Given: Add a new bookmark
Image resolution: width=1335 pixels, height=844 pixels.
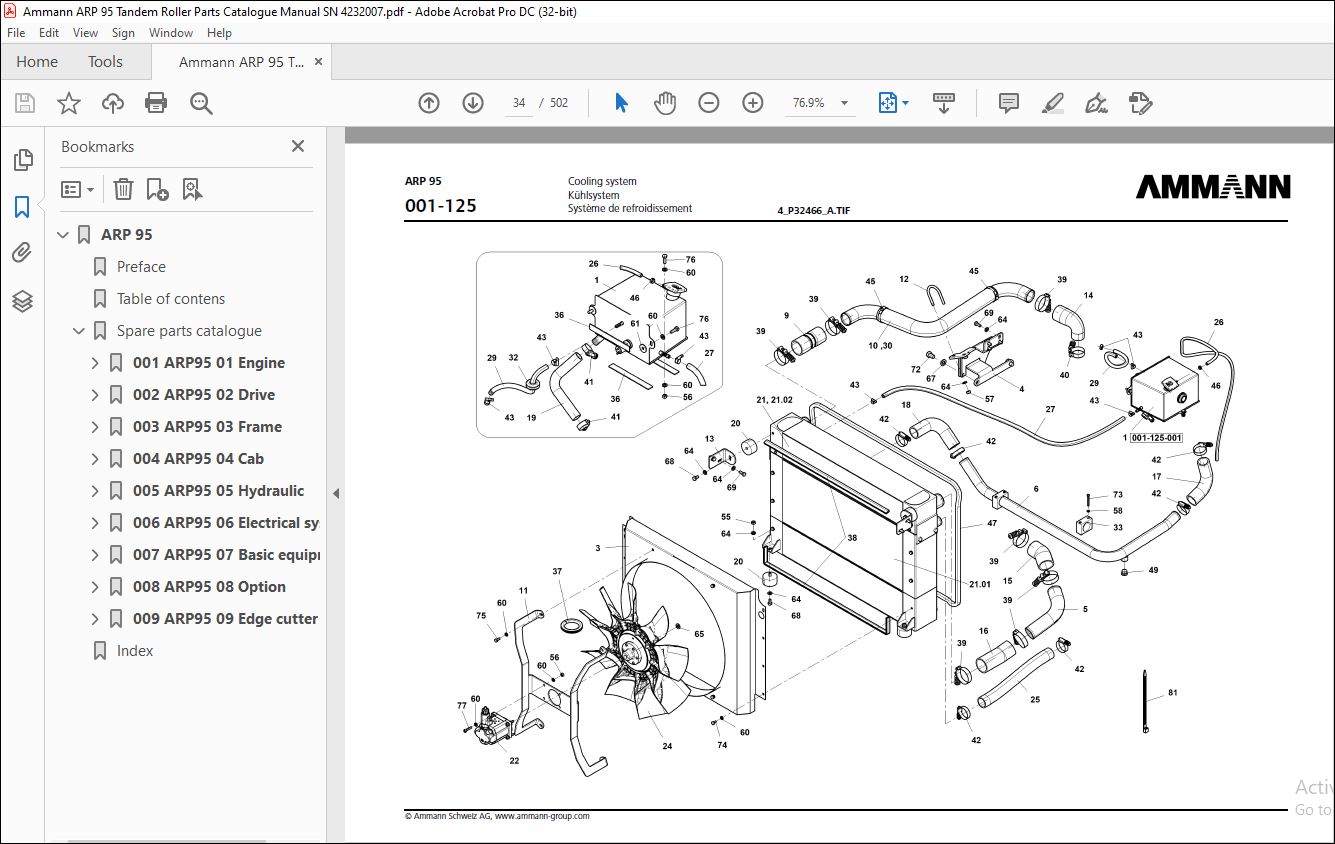Looking at the screenshot, I should click(x=157, y=189).
